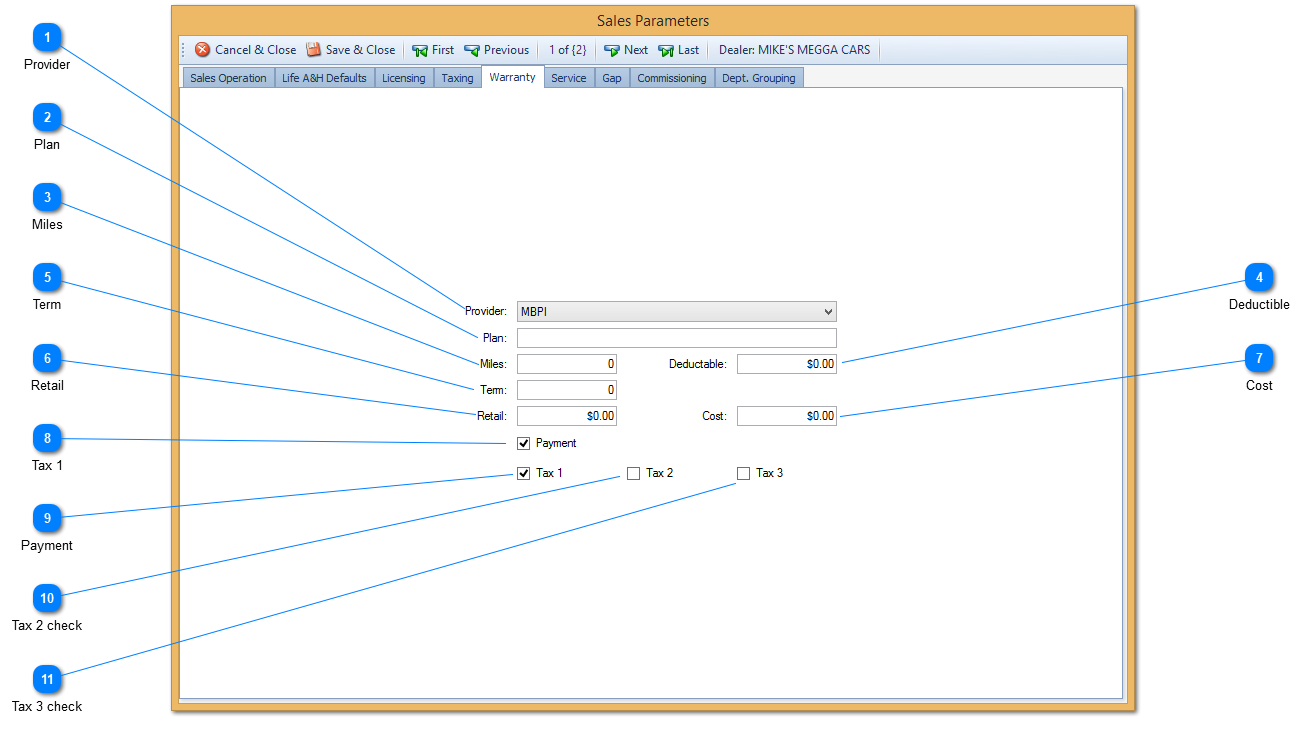Switch to the Sales Operation tab
1306x730 pixels.
pos(228,78)
